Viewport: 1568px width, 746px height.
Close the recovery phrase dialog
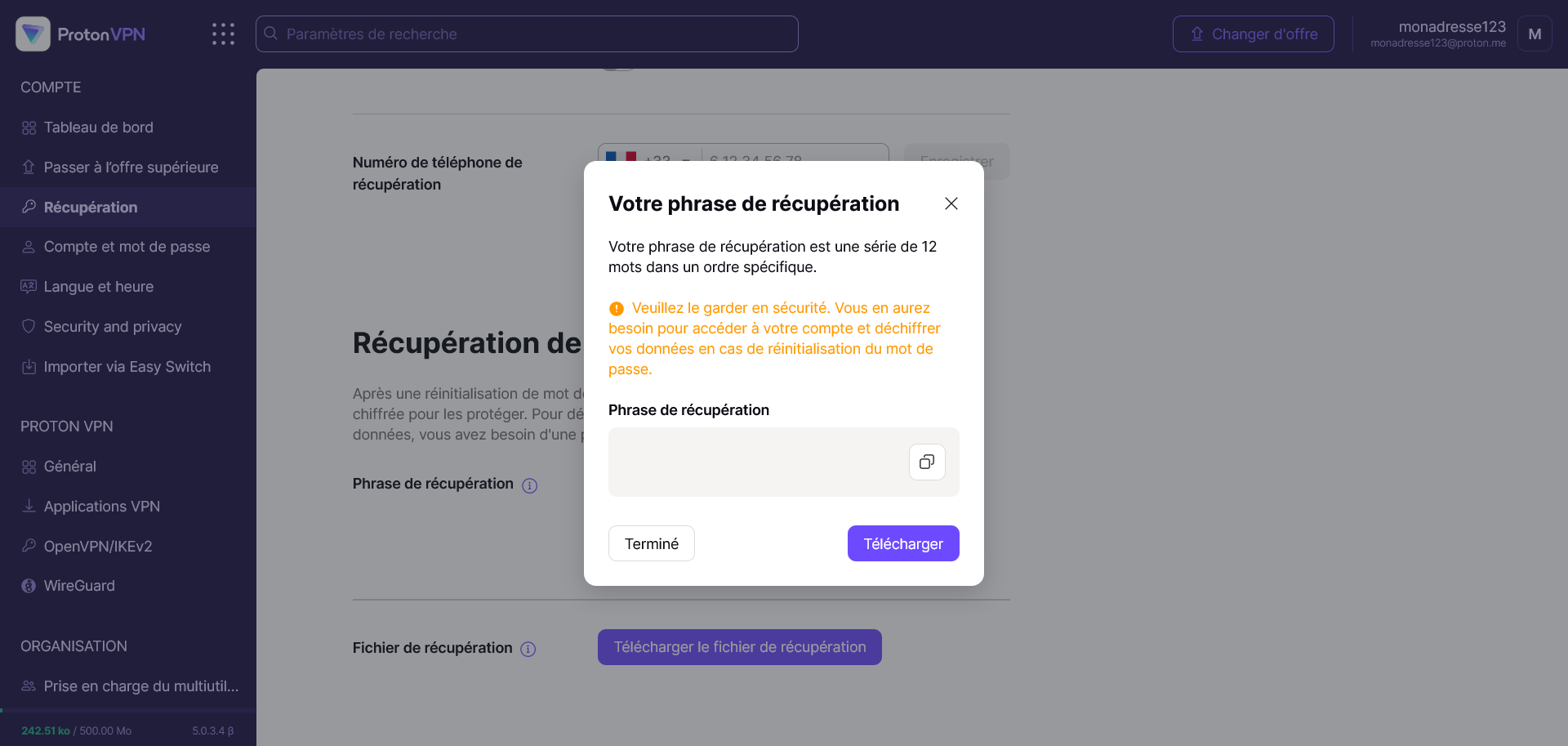pyautogui.click(x=951, y=203)
